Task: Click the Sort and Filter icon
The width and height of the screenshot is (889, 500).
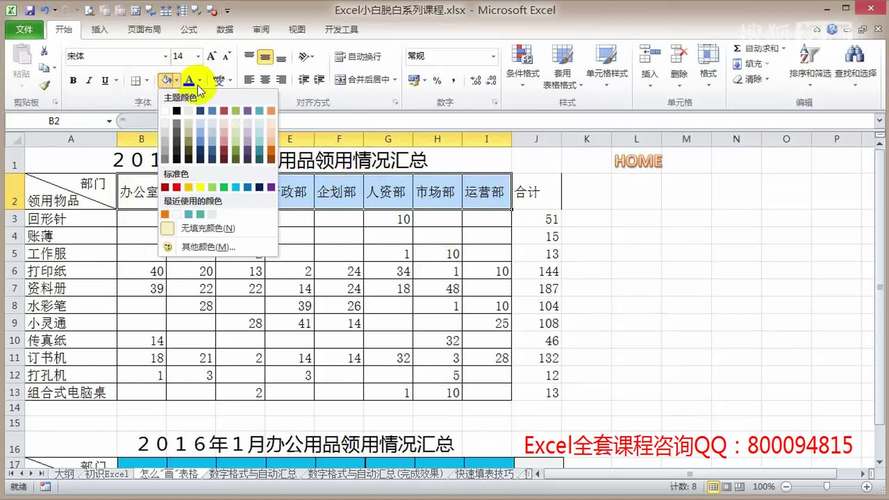Action: [809, 54]
